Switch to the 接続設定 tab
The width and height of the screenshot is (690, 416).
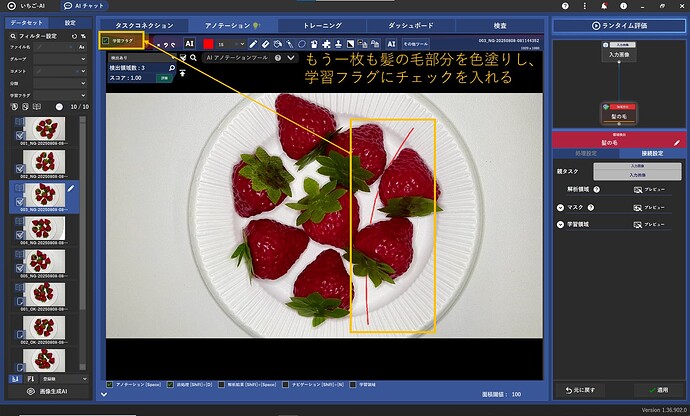click(x=652, y=153)
